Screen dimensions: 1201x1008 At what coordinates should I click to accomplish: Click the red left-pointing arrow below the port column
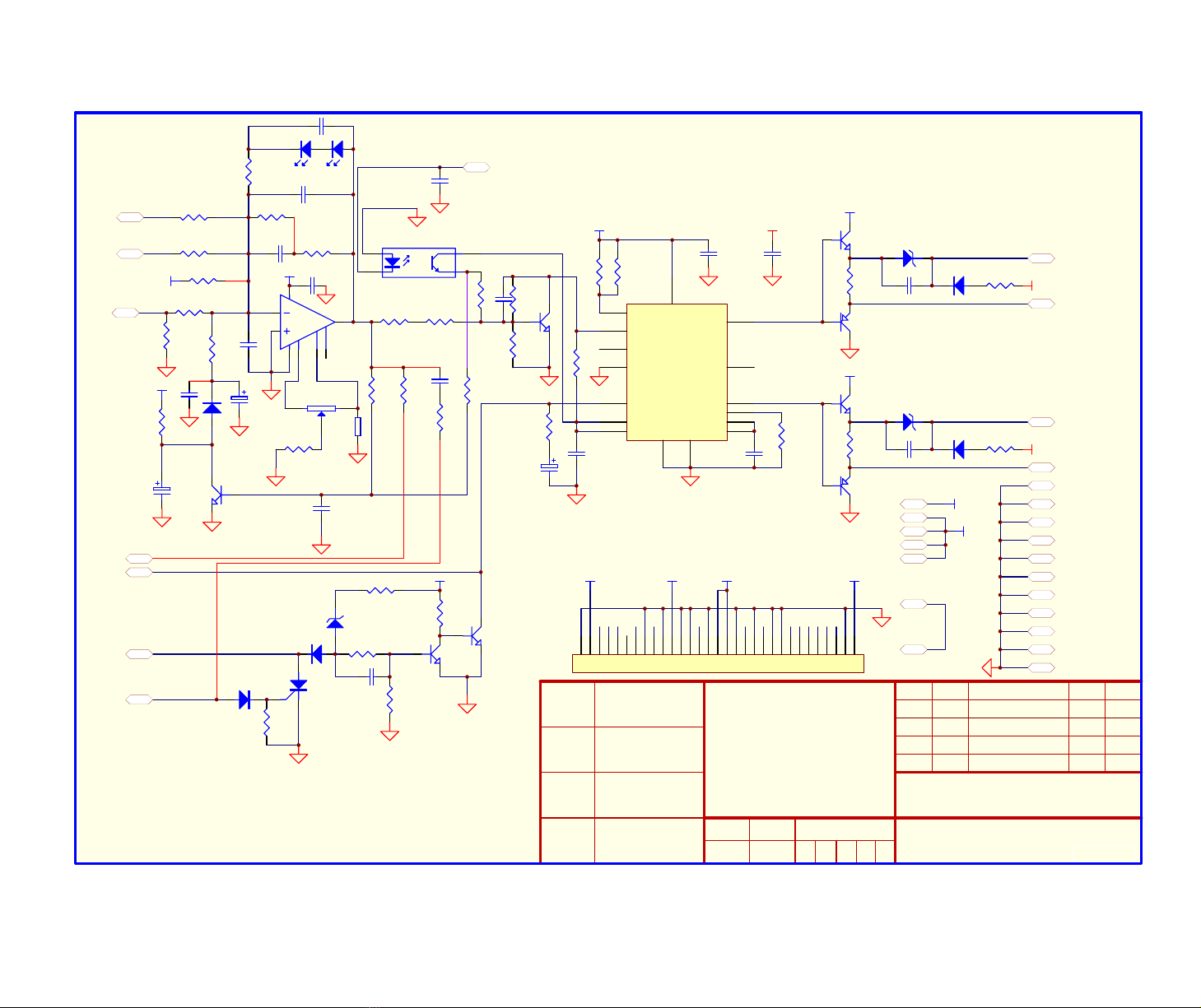(x=988, y=667)
